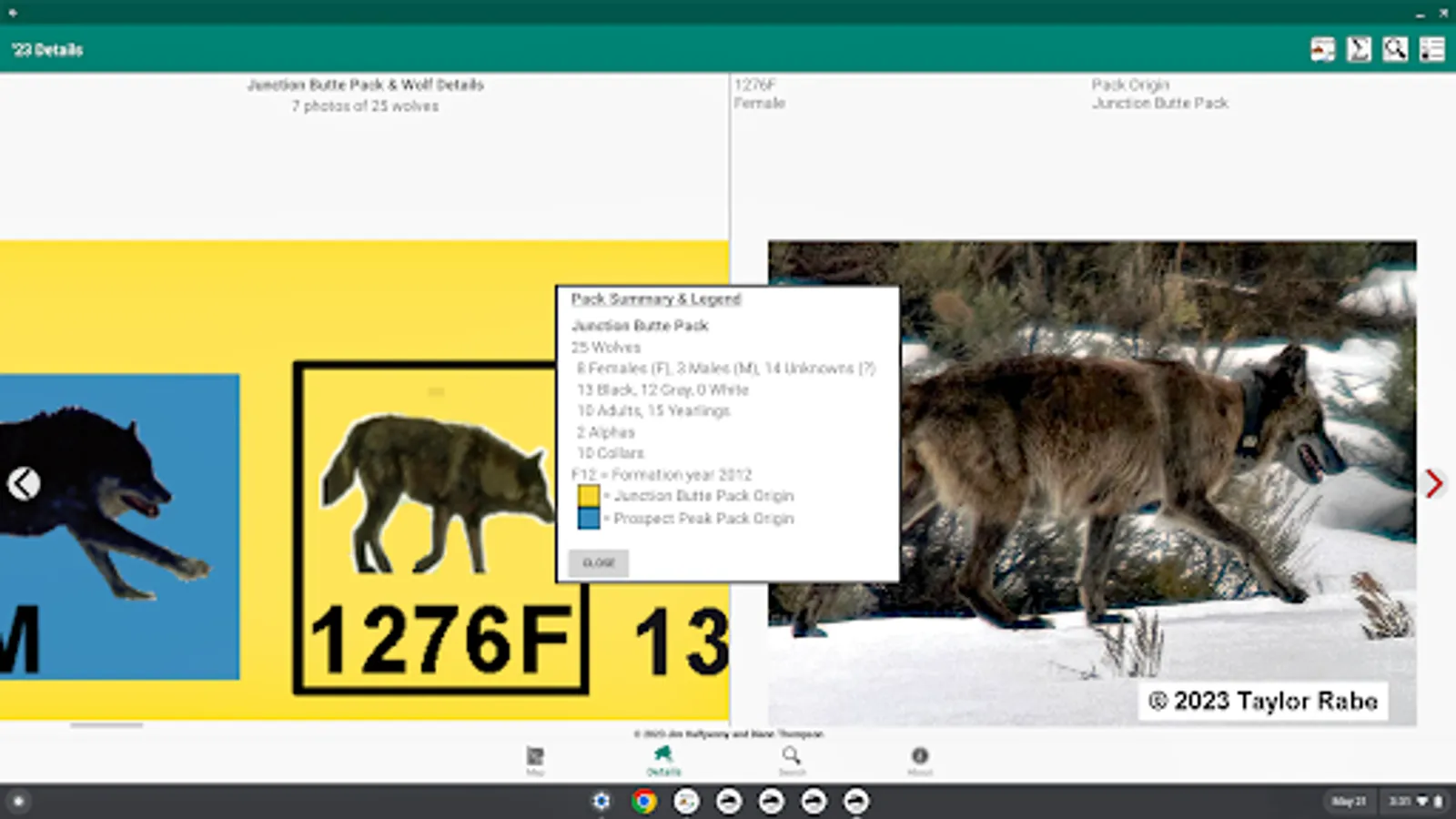The width and height of the screenshot is (1456, 819).
Task: Open Settings from the shelf
Action: click(x=602, y=802)
